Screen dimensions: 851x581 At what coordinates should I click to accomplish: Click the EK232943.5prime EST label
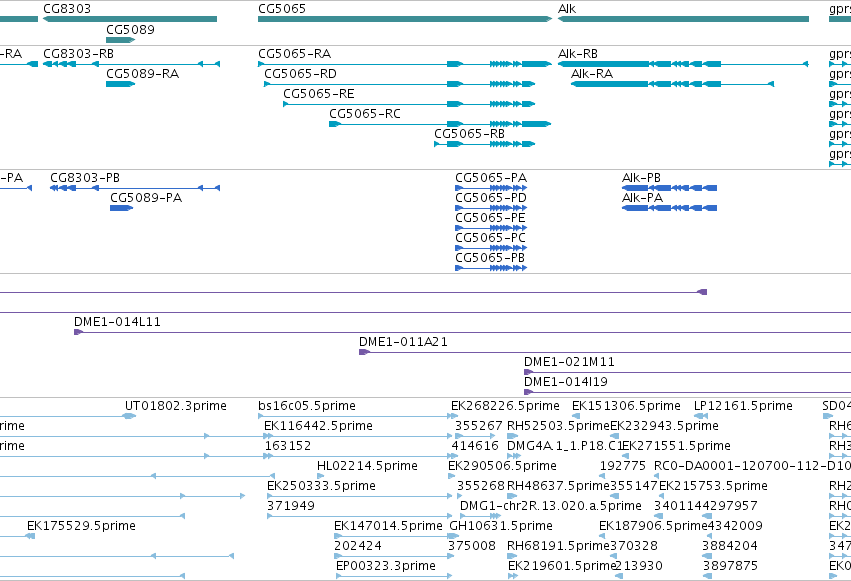coord(664,426)
